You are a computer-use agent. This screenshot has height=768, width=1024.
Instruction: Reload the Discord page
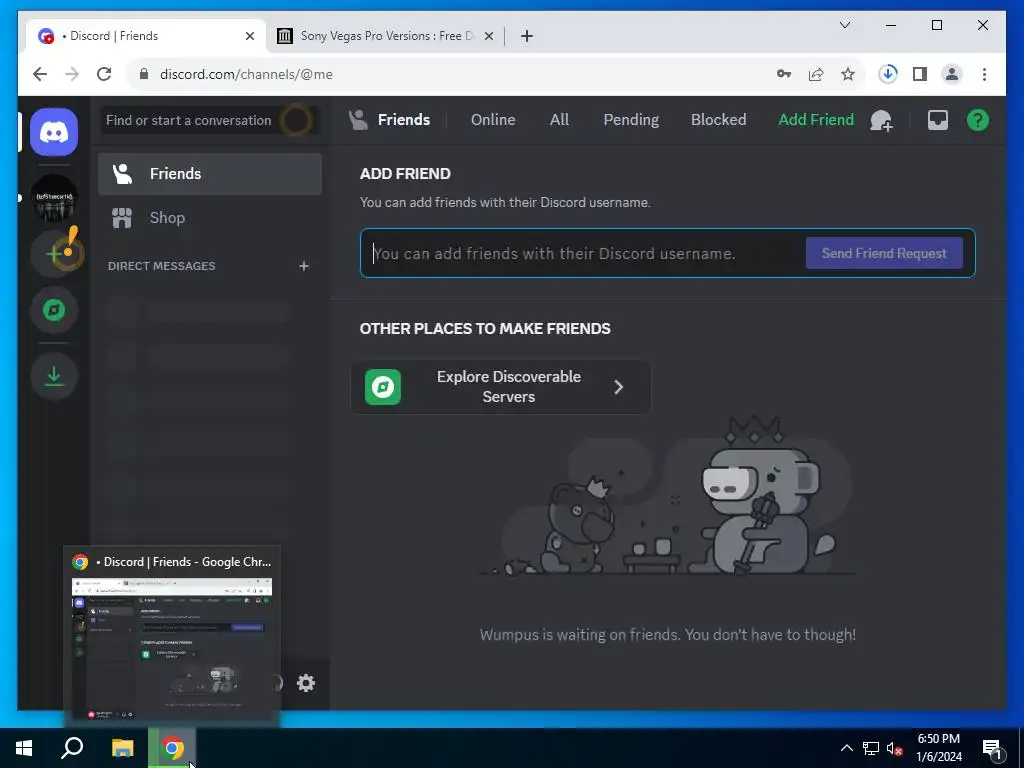104,74
